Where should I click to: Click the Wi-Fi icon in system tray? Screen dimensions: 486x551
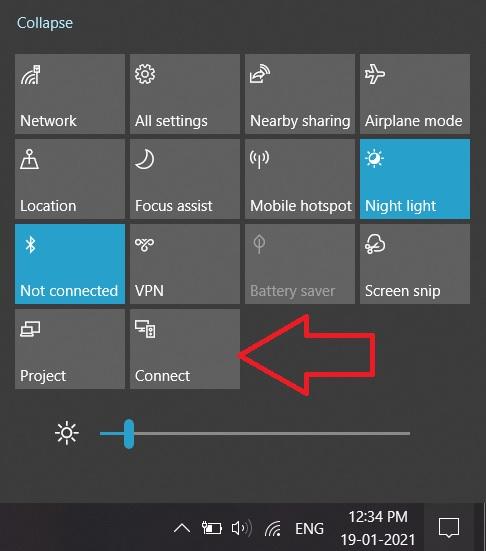(273, 528)
